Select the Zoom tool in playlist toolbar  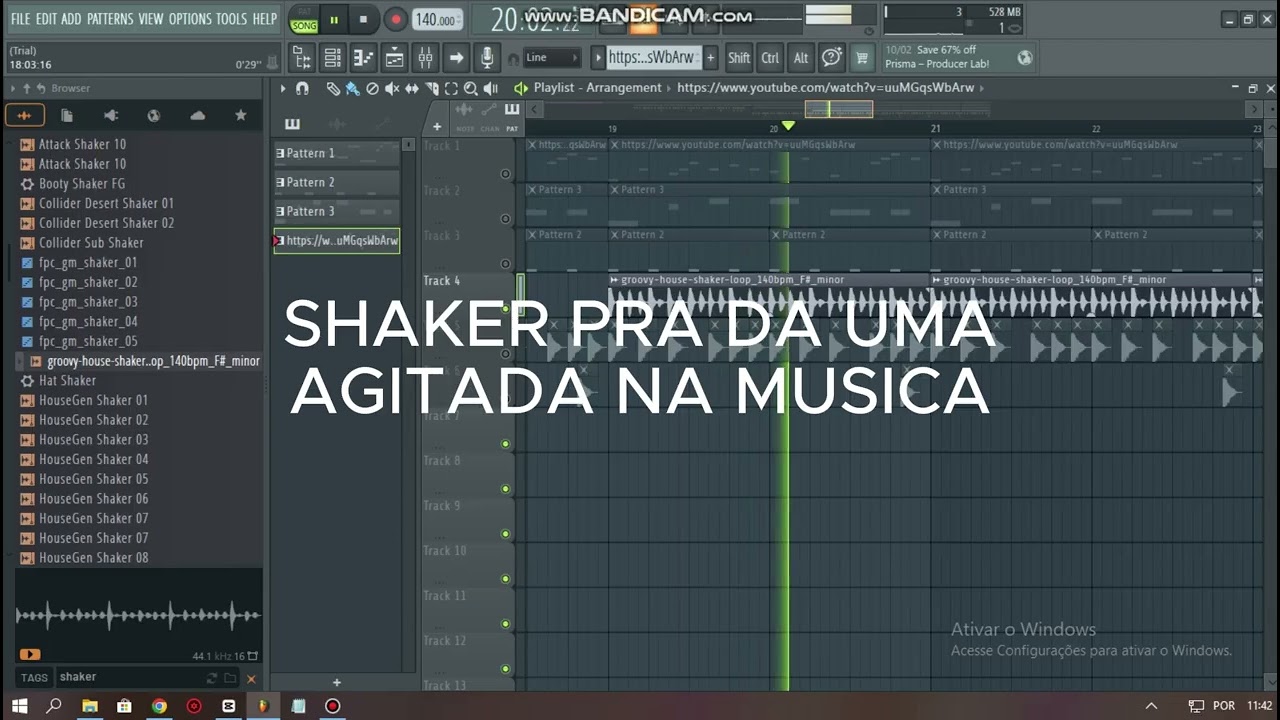click(470, 88)
